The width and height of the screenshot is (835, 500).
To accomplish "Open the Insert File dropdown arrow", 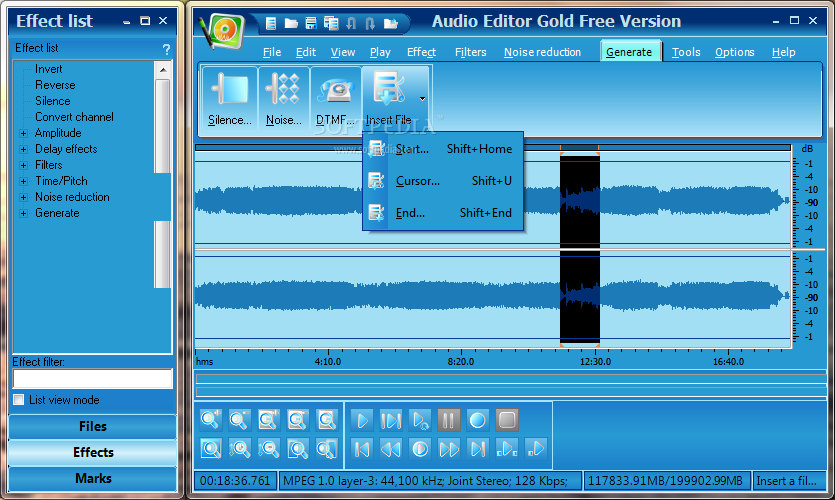I will (422, 99).
